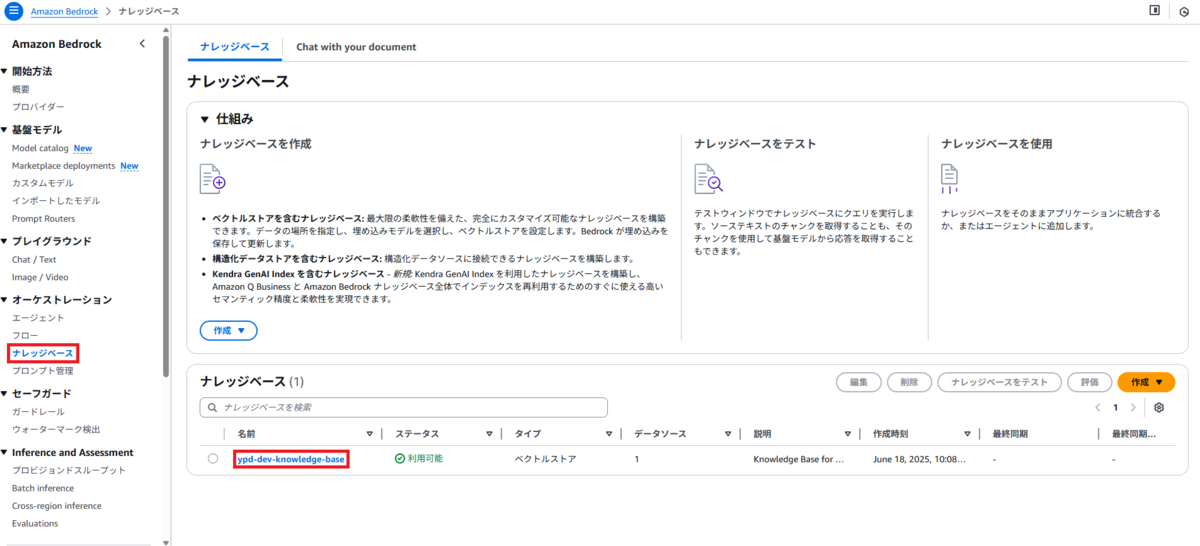Focus the ナレッジベースを検索 search field
Viewport: 1200px width, 546px height.
(x=404, y=407)
